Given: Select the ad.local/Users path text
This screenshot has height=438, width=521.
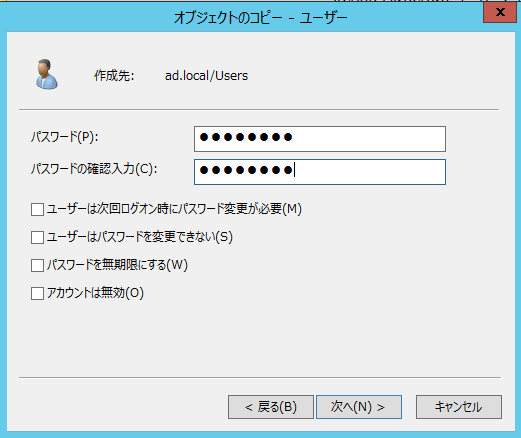Looking at the screenshot, I should pos(206,76).
